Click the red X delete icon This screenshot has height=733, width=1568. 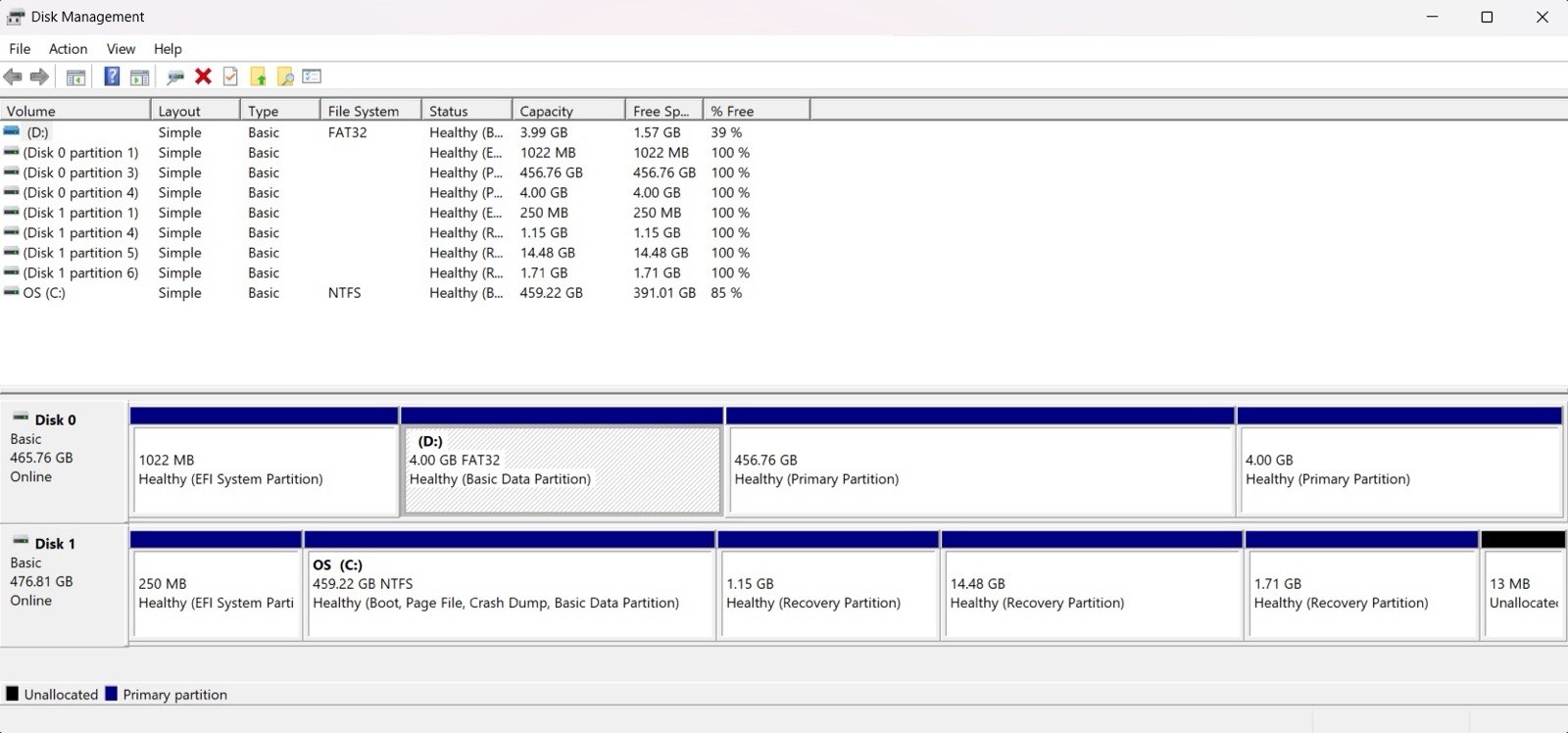[203, 76]
